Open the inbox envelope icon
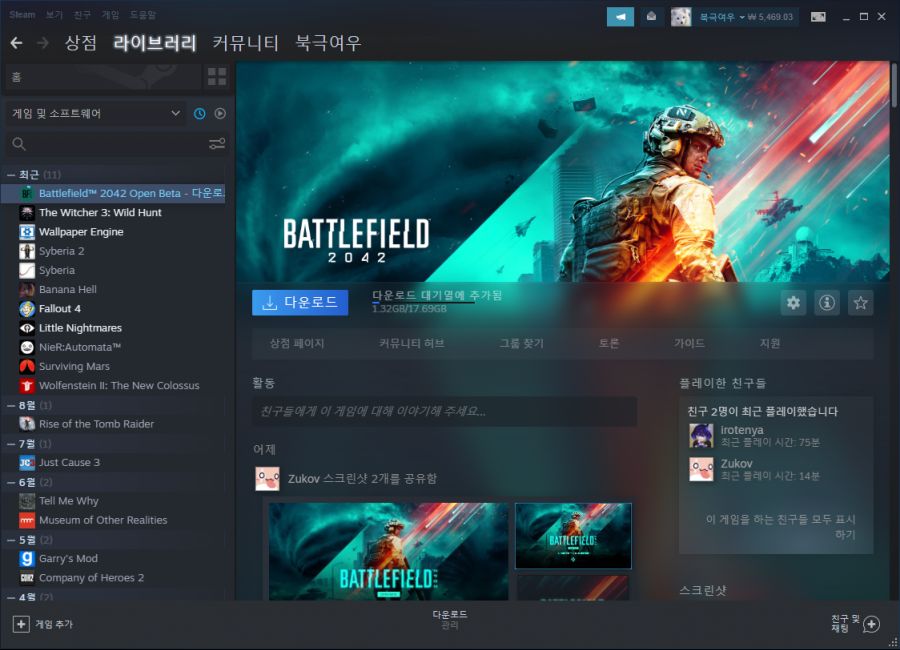Viewport: 900px width, 650px height. [x=650, y=16]
